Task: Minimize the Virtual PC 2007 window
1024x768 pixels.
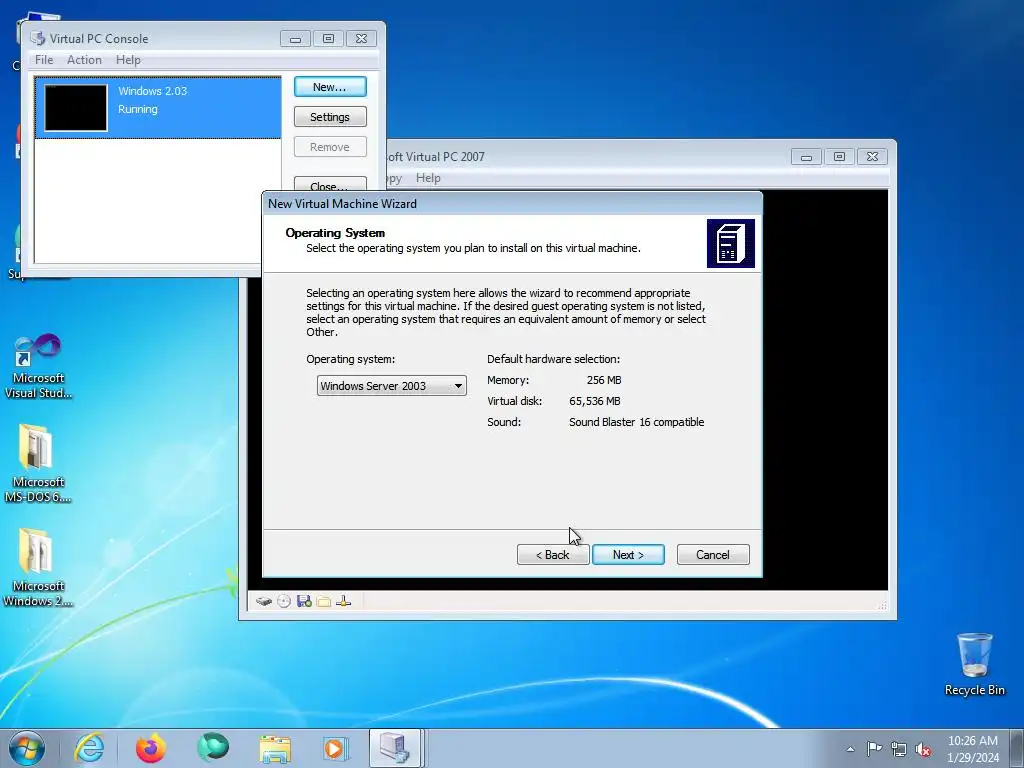Action: point(807,157)
